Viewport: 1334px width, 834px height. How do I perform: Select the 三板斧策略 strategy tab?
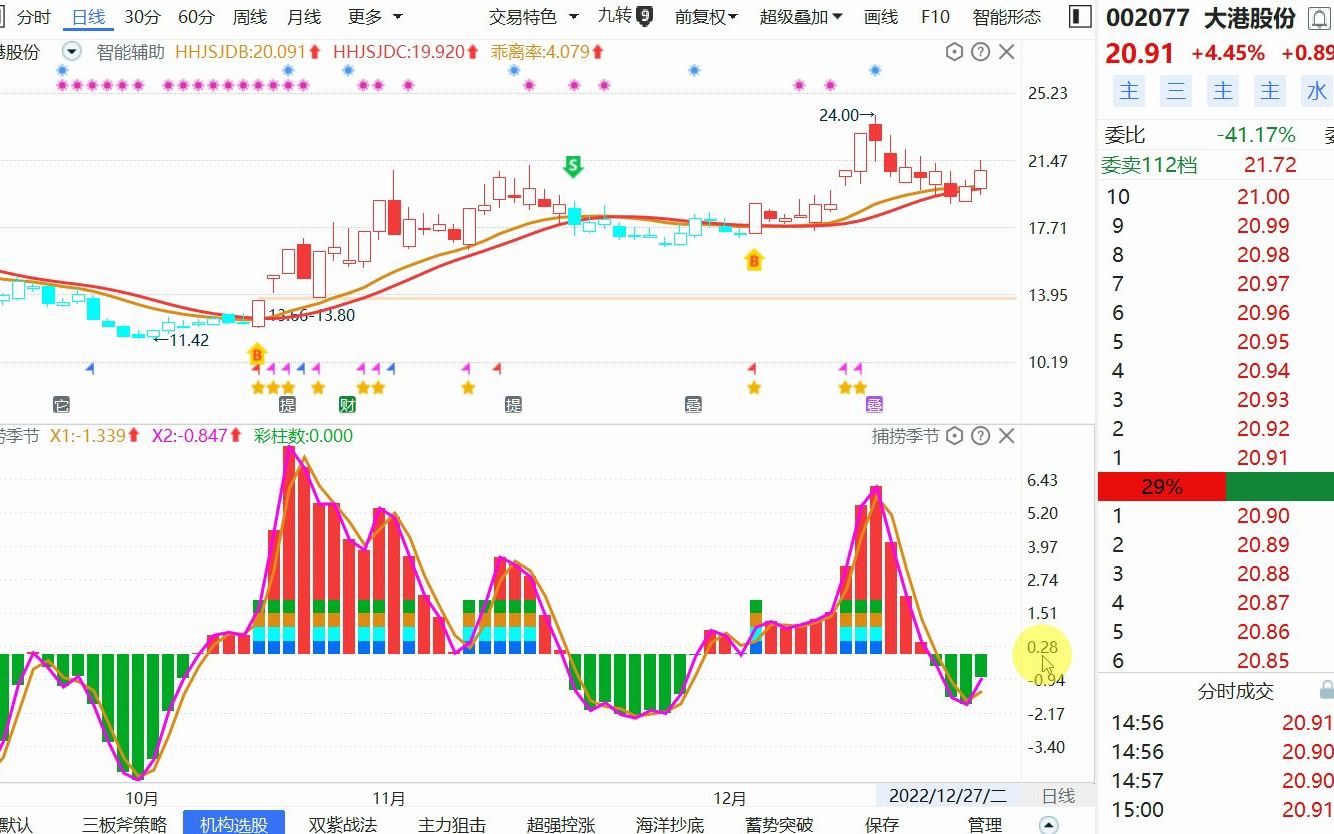pos(125,824)
